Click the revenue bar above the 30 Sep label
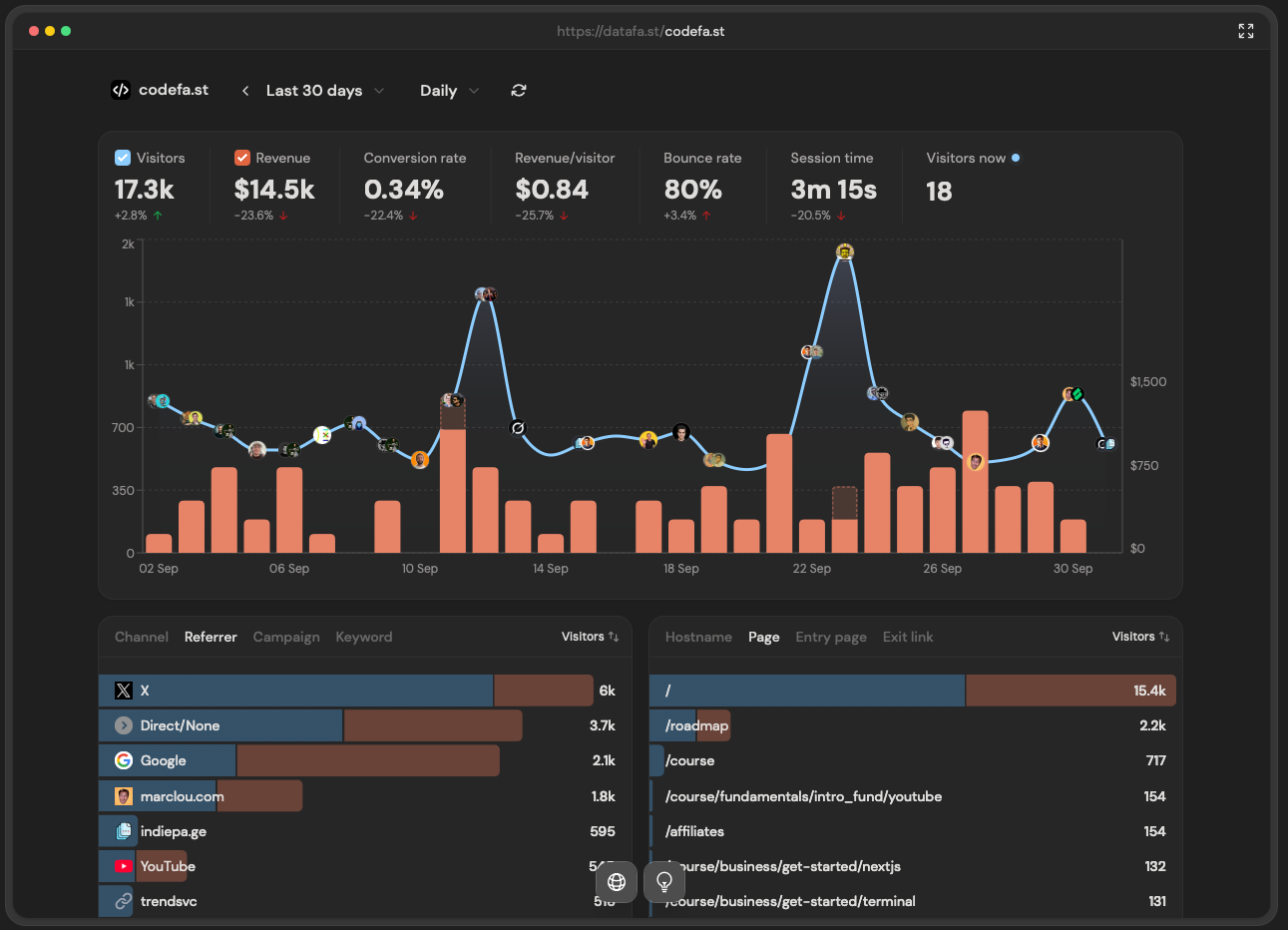 [1073, 537]
